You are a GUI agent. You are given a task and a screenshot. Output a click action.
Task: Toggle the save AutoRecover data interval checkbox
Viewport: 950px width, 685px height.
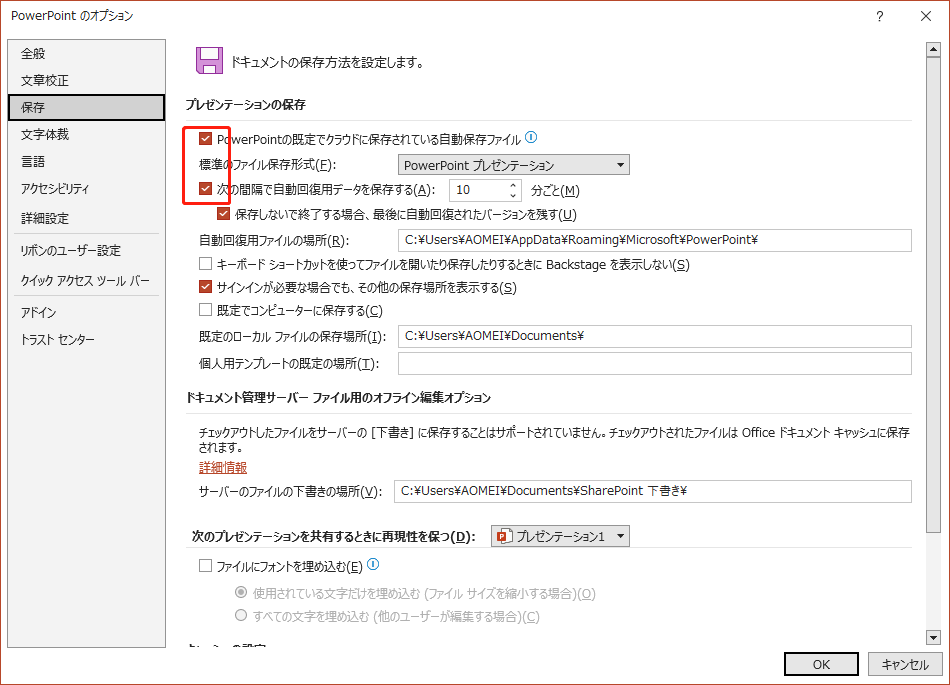tap(205, 189)
